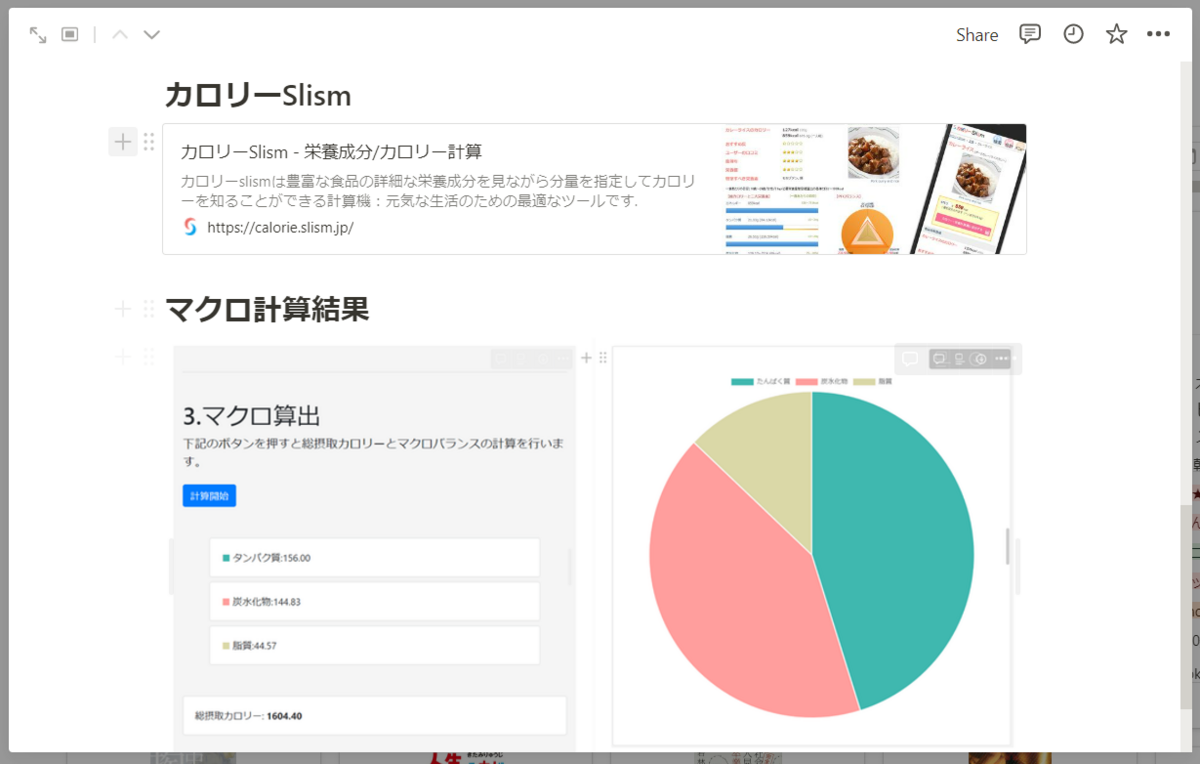
Task: Click the beige 脂質 legend swatch
Action: (x=864, y=382)
